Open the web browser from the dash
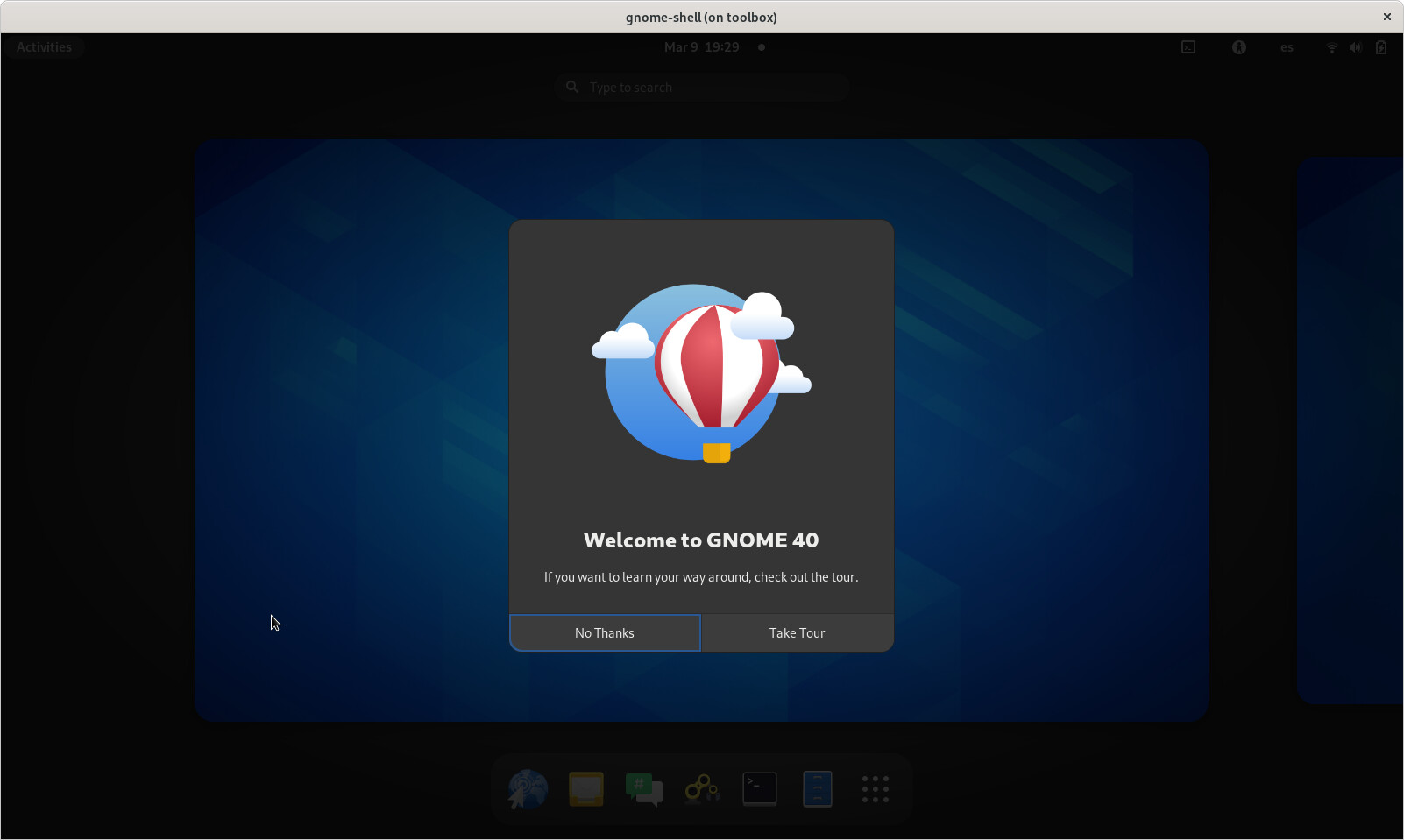This screenshot has height=840, width=1404. (x=527, y=789)
